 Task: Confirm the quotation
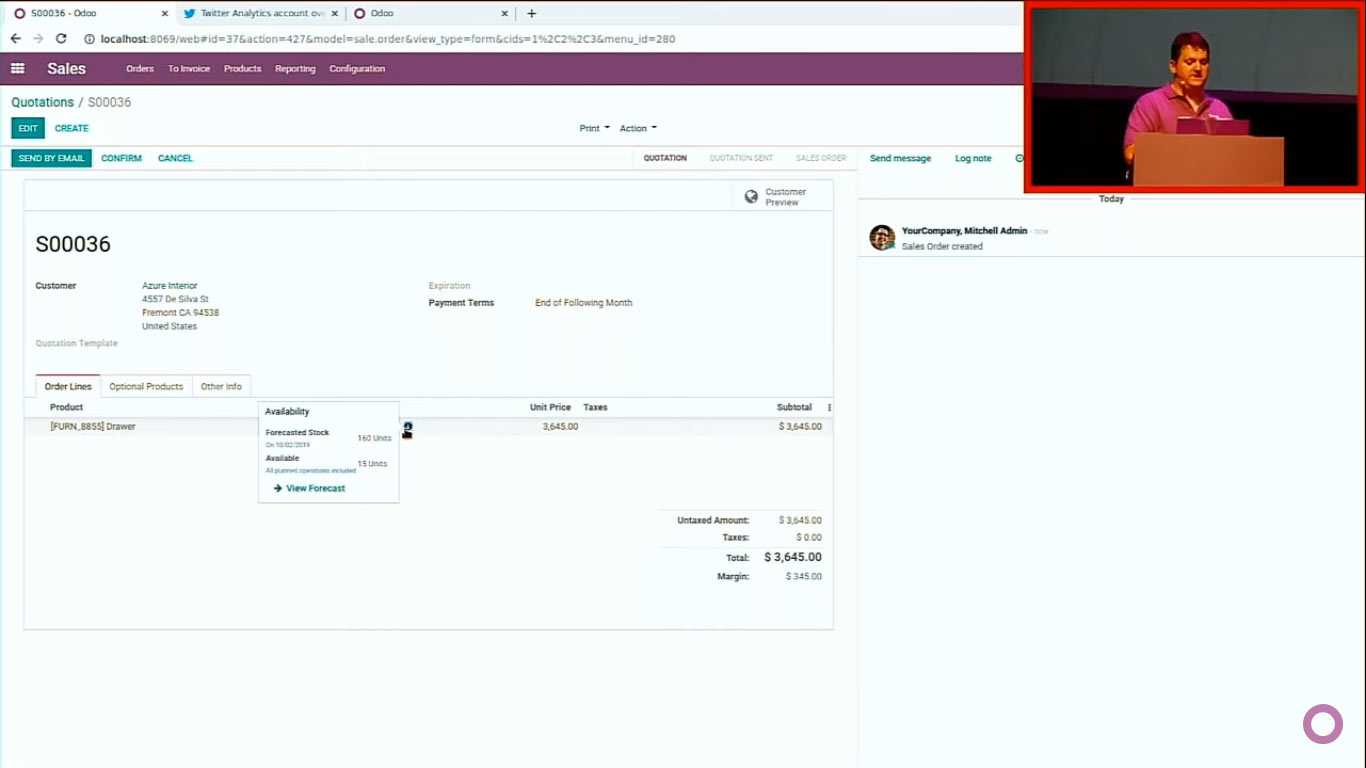(x=121, y=158)
